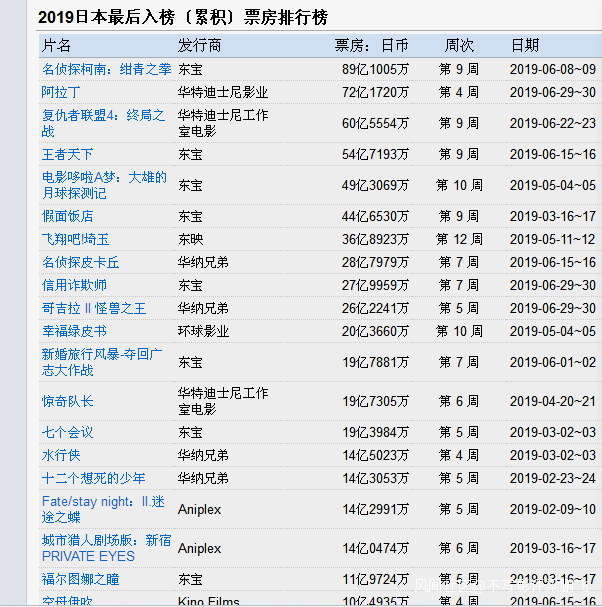Click the 王者天下 movie link
This screenshot has width=602, height=607.
coord(67,154)
